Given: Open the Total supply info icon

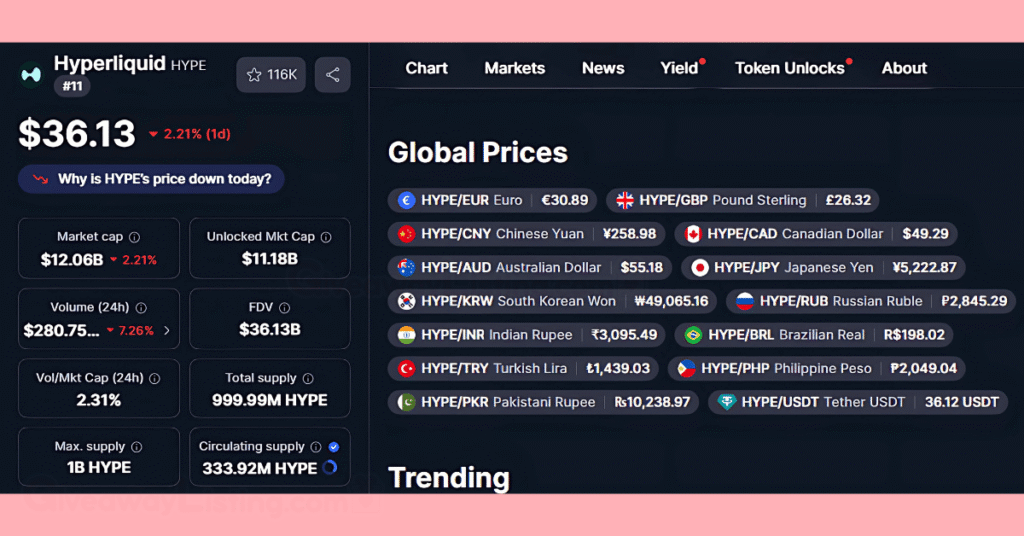Looking at the screenshot, I should pos(308,378).
